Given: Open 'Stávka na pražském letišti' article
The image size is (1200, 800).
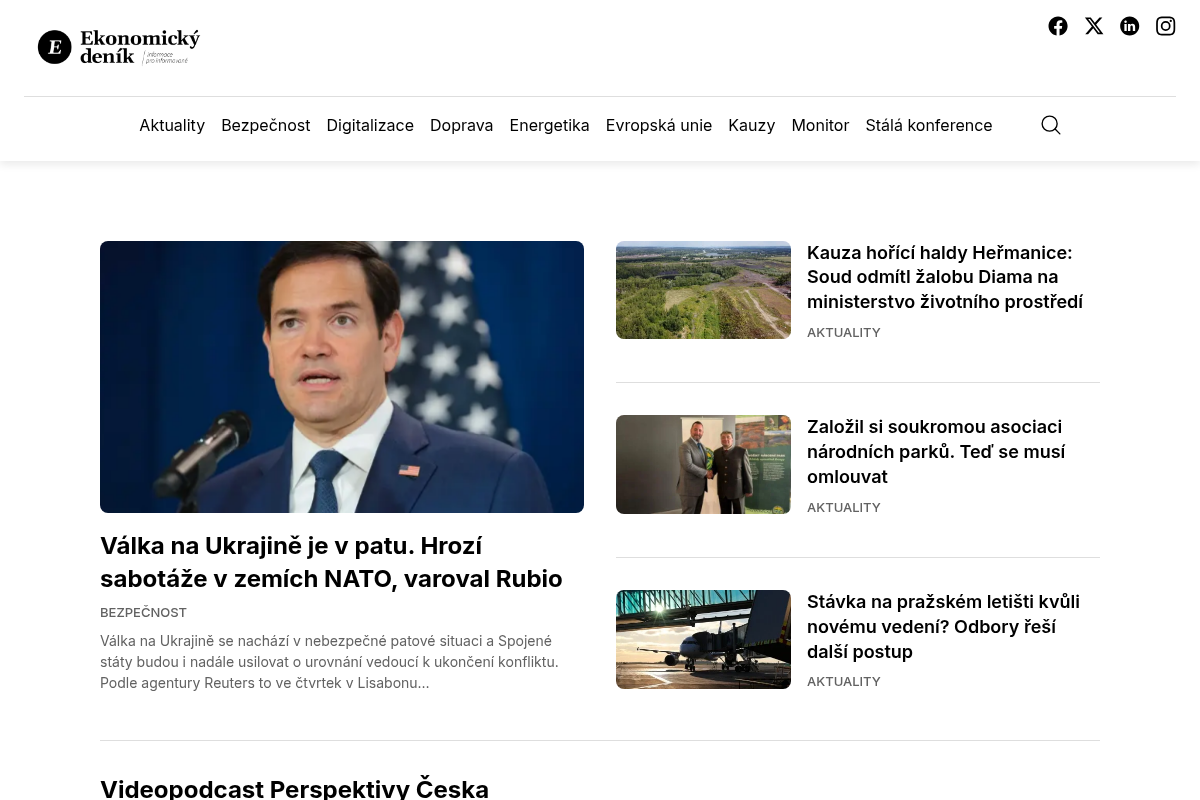Looking at the screenshot, I should [943, 627].
